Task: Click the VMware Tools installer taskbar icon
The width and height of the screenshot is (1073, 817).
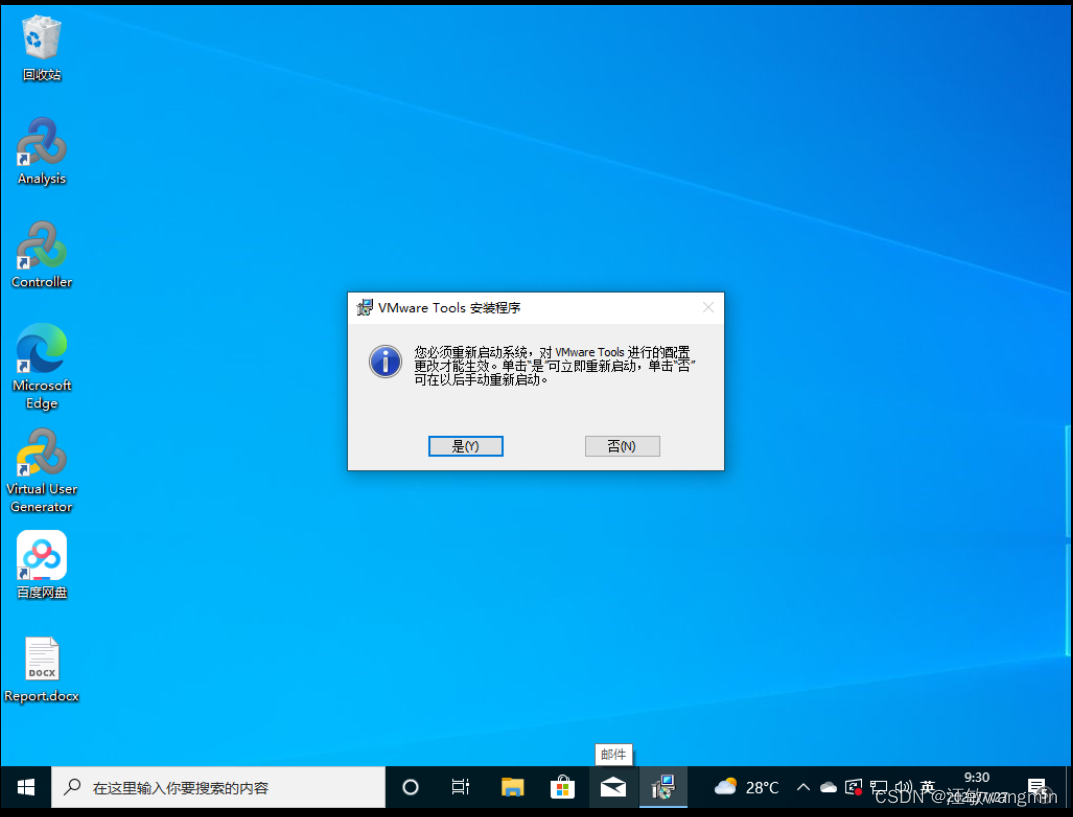Action: pyautogui.click(x=663, y=788)
